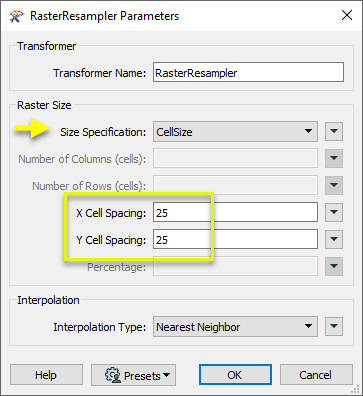
Task: Confirm with the OK button
Action: (235, 375)
